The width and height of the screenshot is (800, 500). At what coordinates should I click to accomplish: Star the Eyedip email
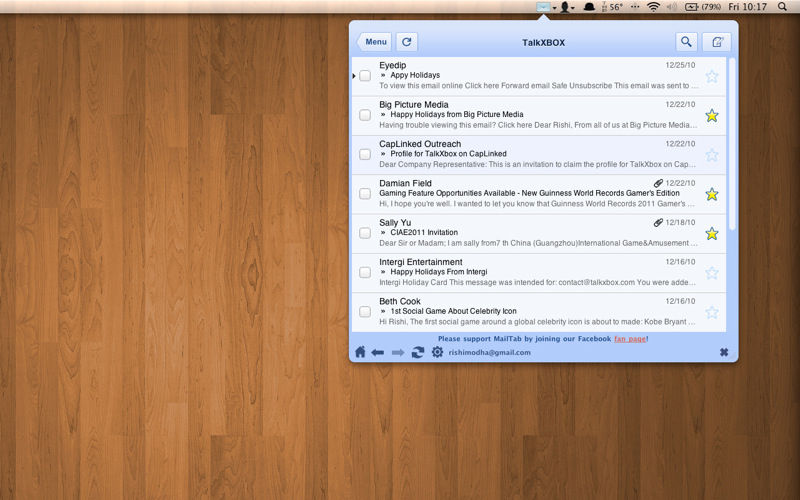(x=712, y=77)
